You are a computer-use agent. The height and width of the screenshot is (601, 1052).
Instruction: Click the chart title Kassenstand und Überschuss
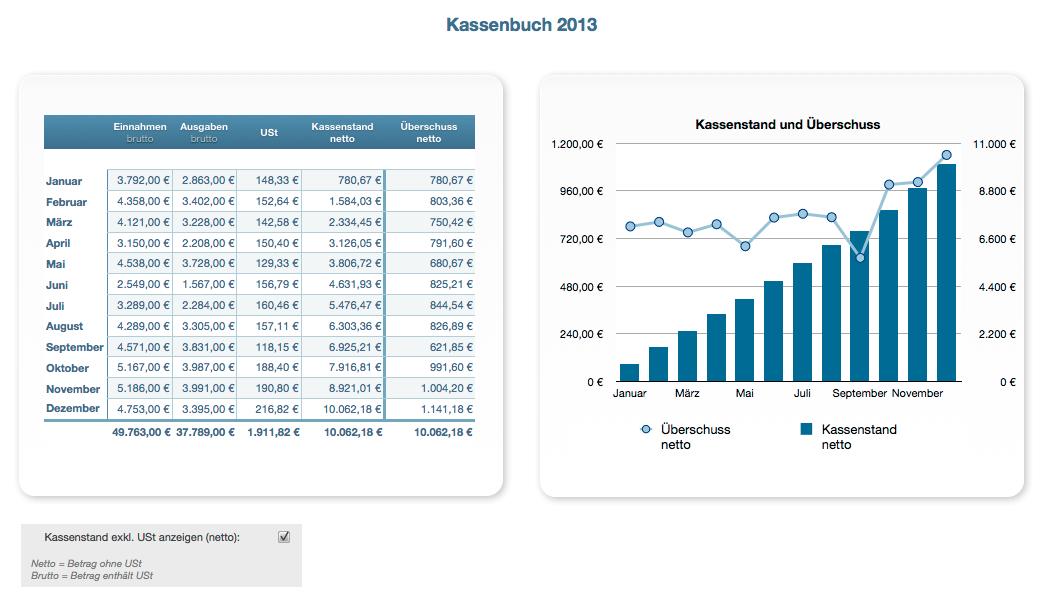click(786, 124)
